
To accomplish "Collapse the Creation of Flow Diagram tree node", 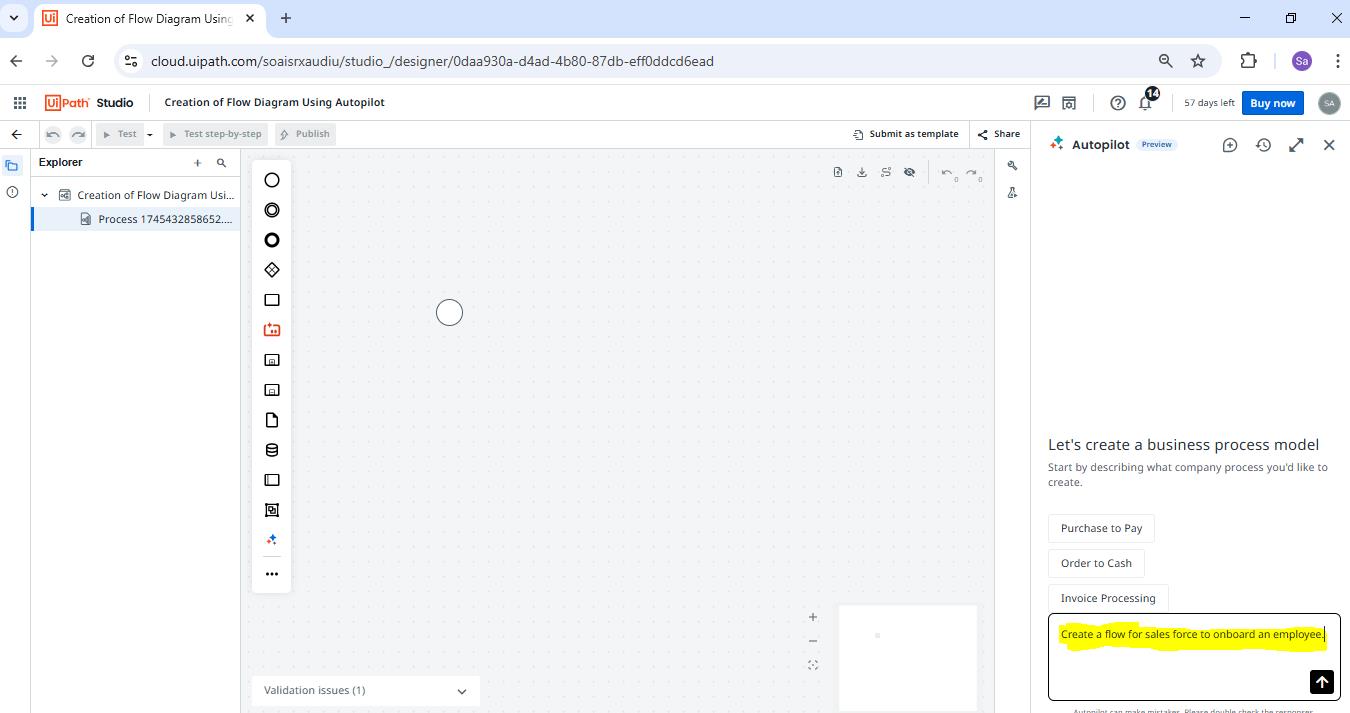I will 43,194.
